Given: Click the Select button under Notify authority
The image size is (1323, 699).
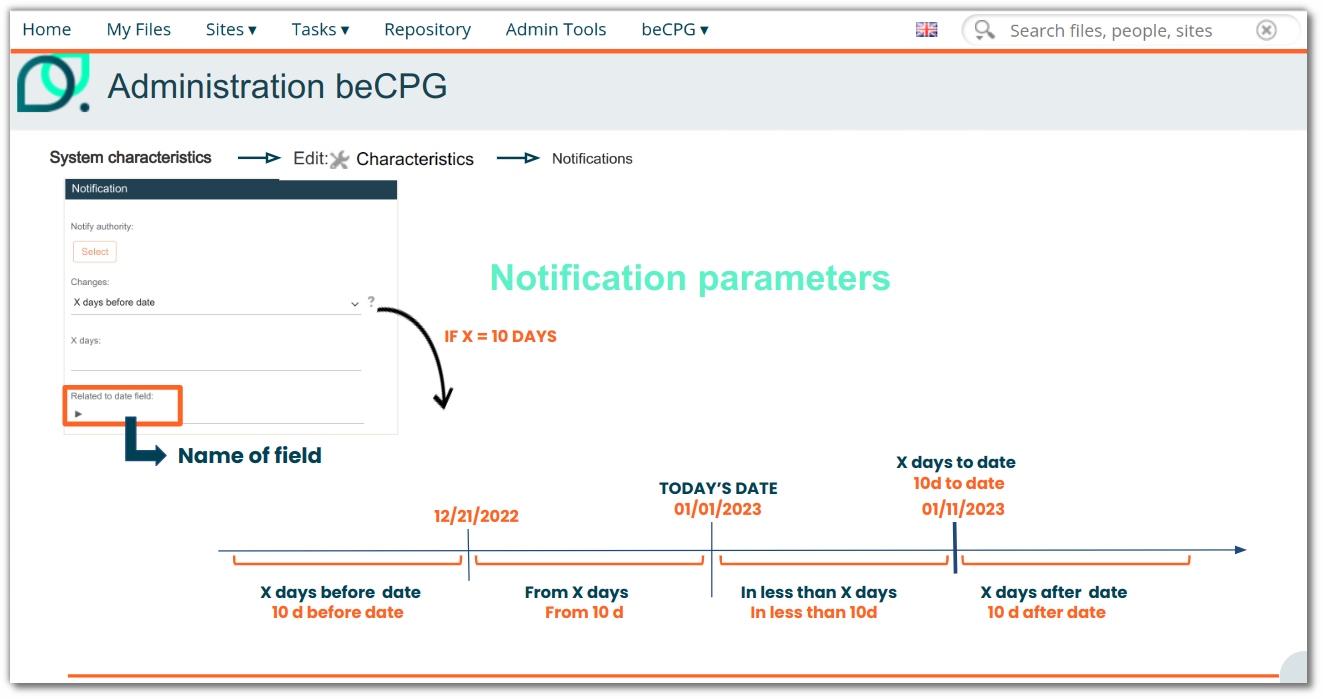Looking at the screenshot, I should coord(95,252).
